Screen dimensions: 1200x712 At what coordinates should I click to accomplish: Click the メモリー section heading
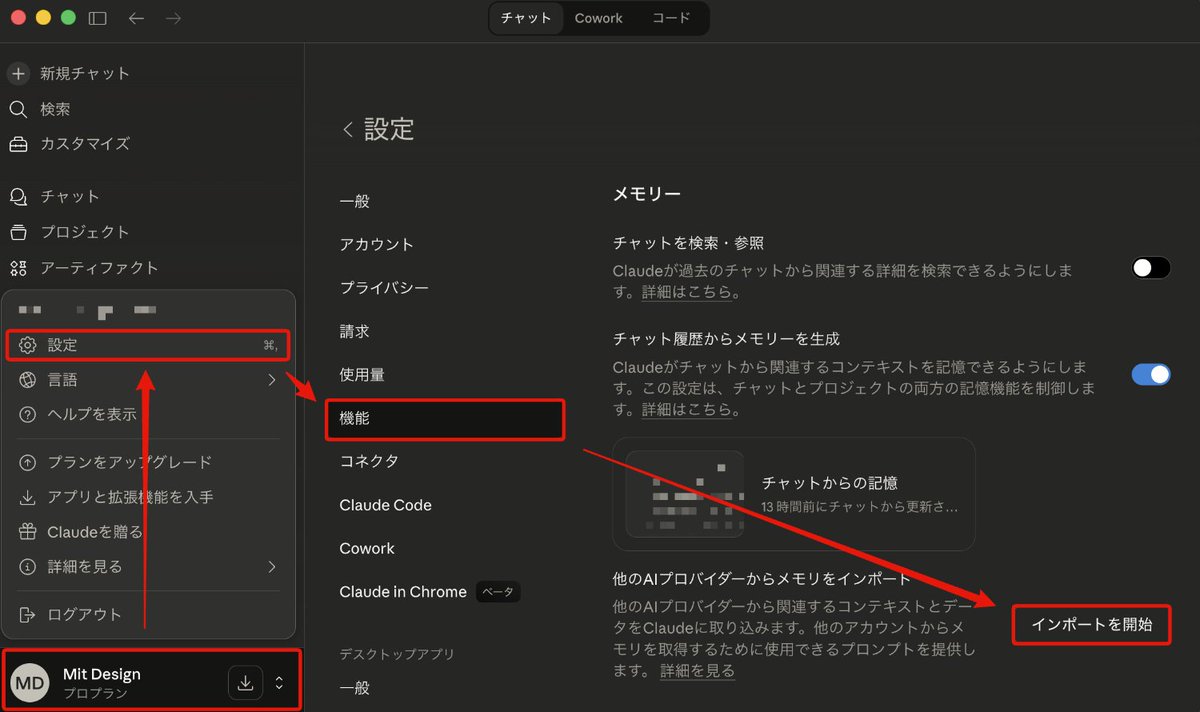click(646, 194)
